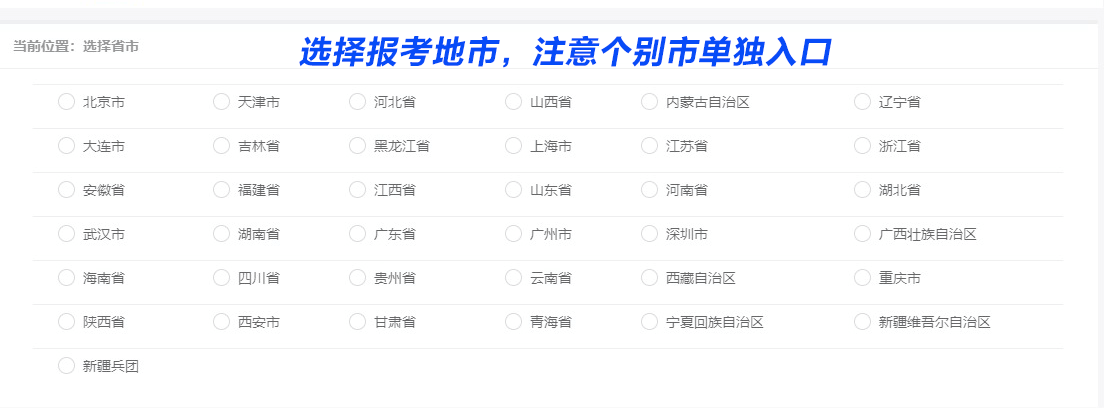
Task: Pick 四川省 province option
Action: click(x=222, y=278)
